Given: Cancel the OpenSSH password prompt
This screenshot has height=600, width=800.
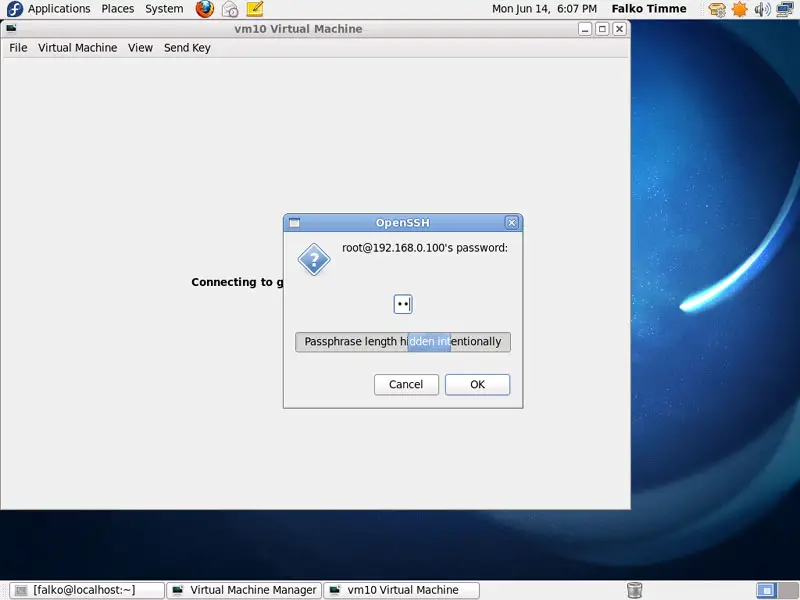Looking at the screenshot, I should [406, 384].
